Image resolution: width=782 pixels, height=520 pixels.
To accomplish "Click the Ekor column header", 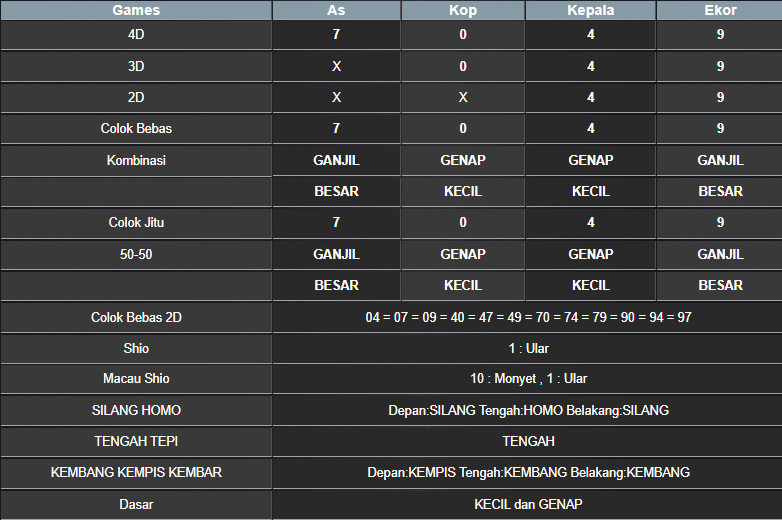I will click(720, 10).
